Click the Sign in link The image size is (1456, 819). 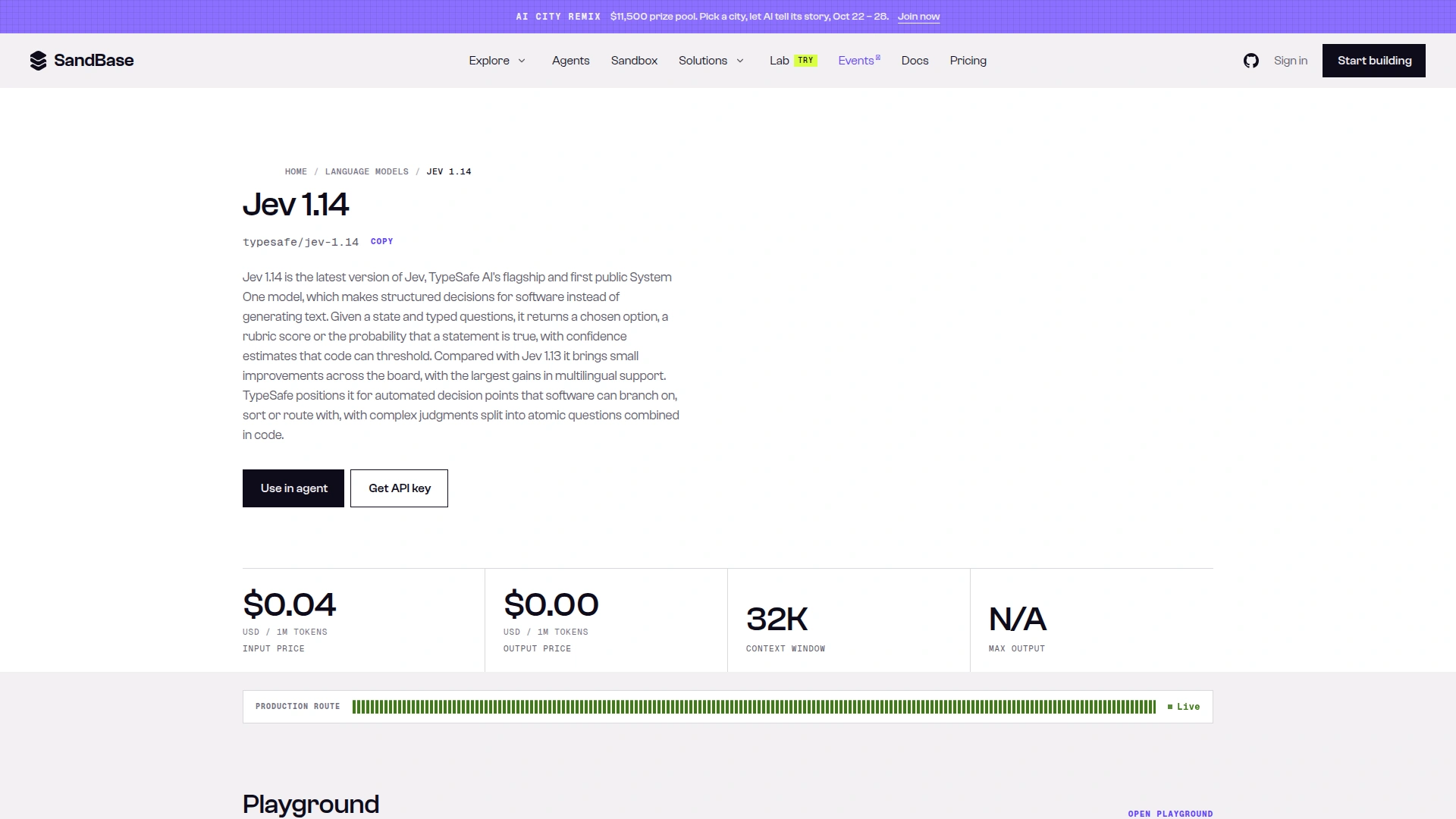click(x=1291, y=61)
